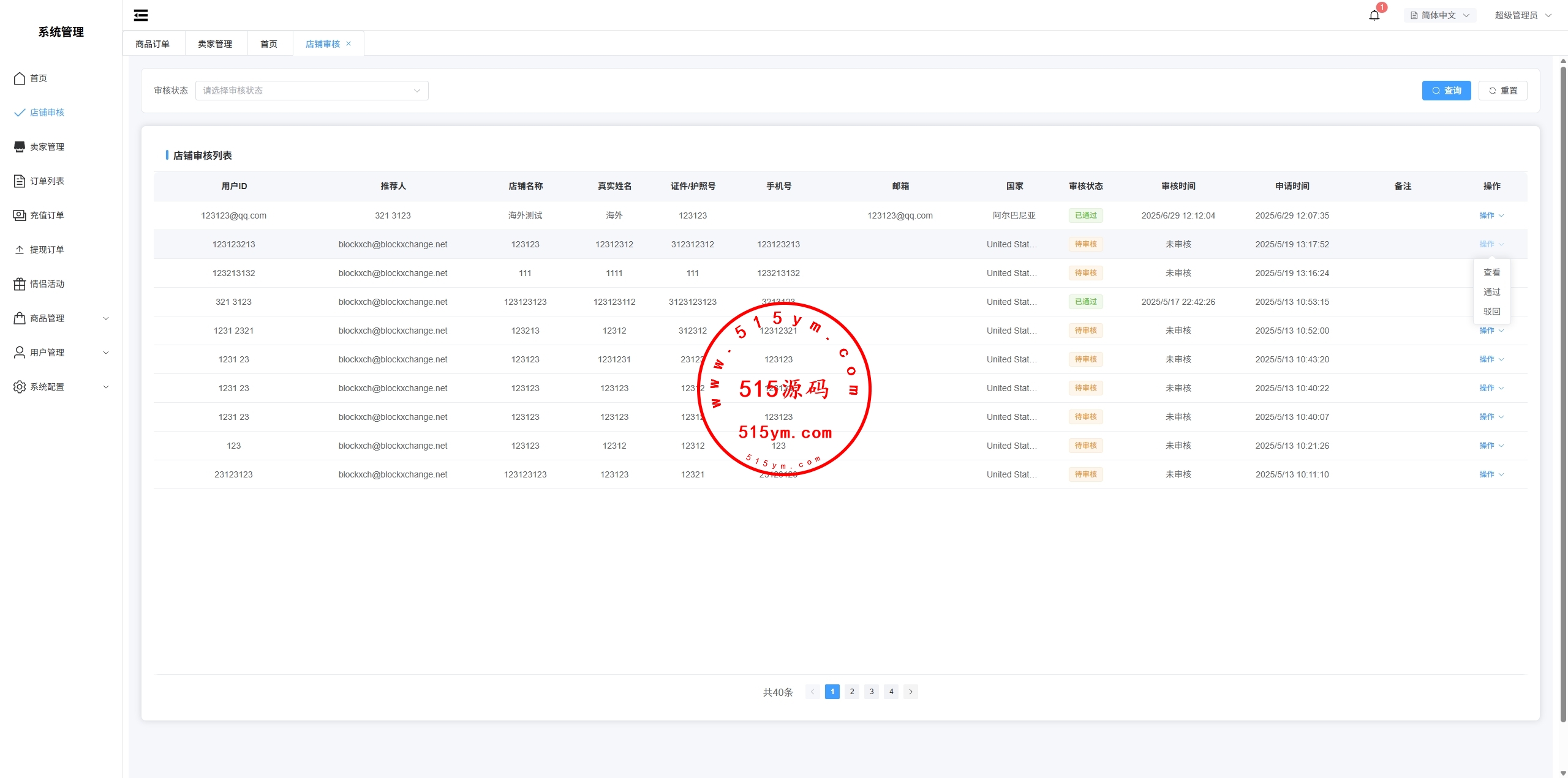Click the next page arrow
This screenshot has width=1568, height=778.
tap(911, 692)
